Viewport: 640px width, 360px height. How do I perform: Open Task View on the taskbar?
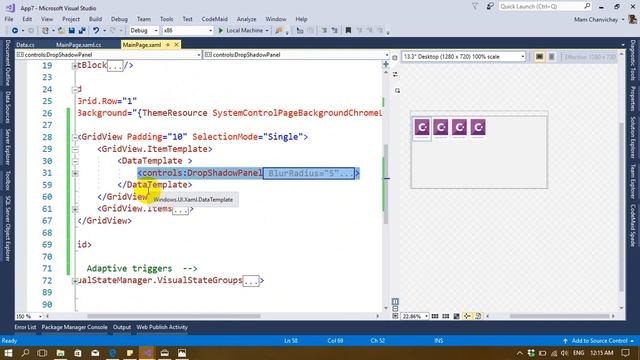tap(42, 353)
